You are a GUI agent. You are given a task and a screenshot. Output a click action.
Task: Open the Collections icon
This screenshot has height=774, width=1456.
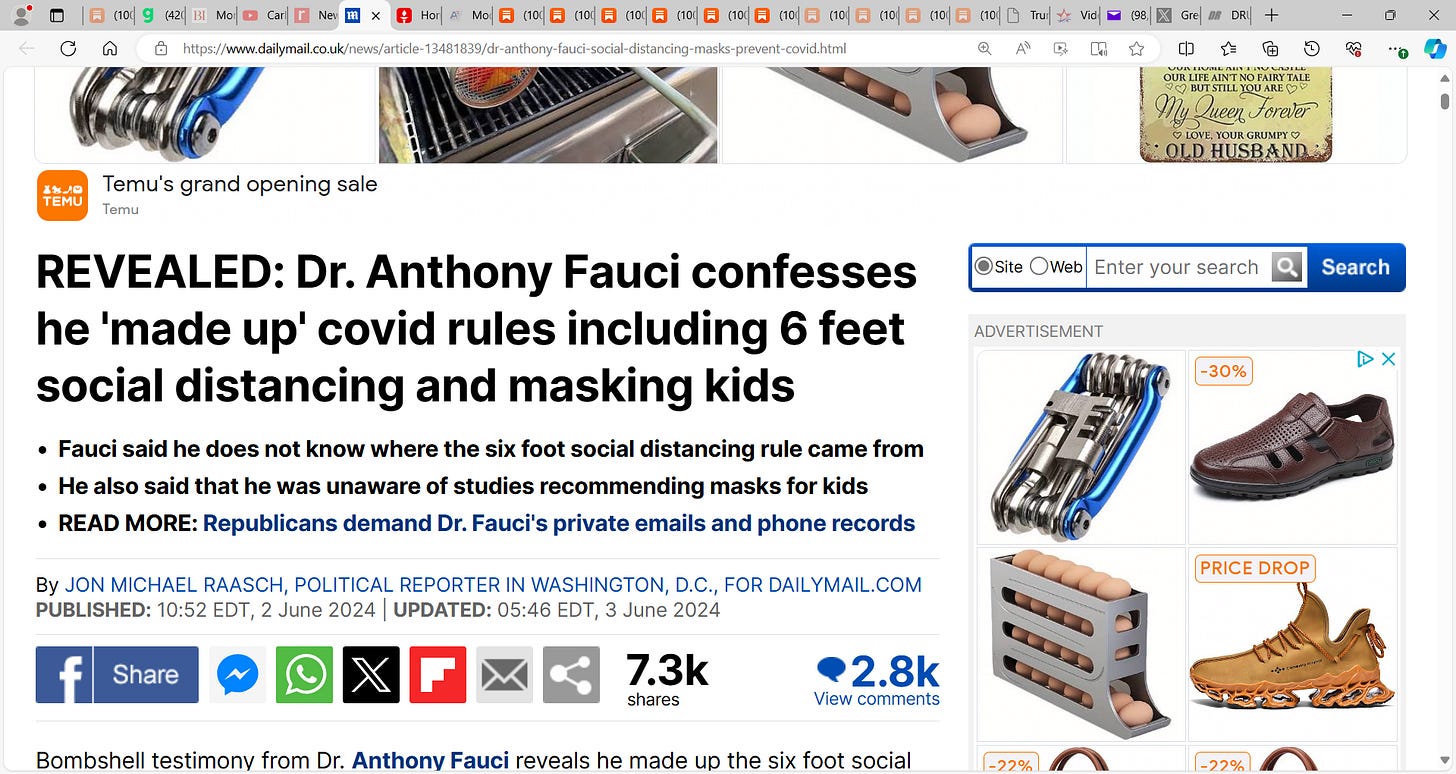tap(1270, 48)
